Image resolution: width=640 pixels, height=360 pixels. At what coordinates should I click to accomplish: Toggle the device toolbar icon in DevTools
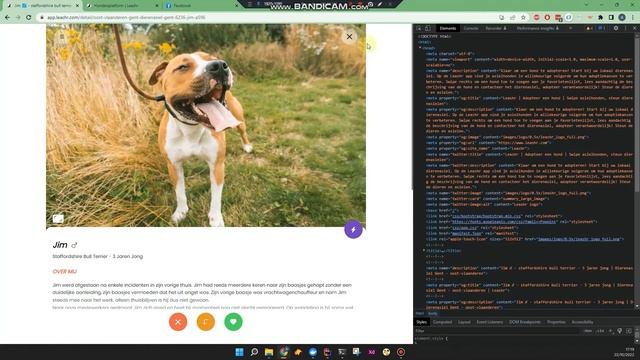(x=428, y=28)
